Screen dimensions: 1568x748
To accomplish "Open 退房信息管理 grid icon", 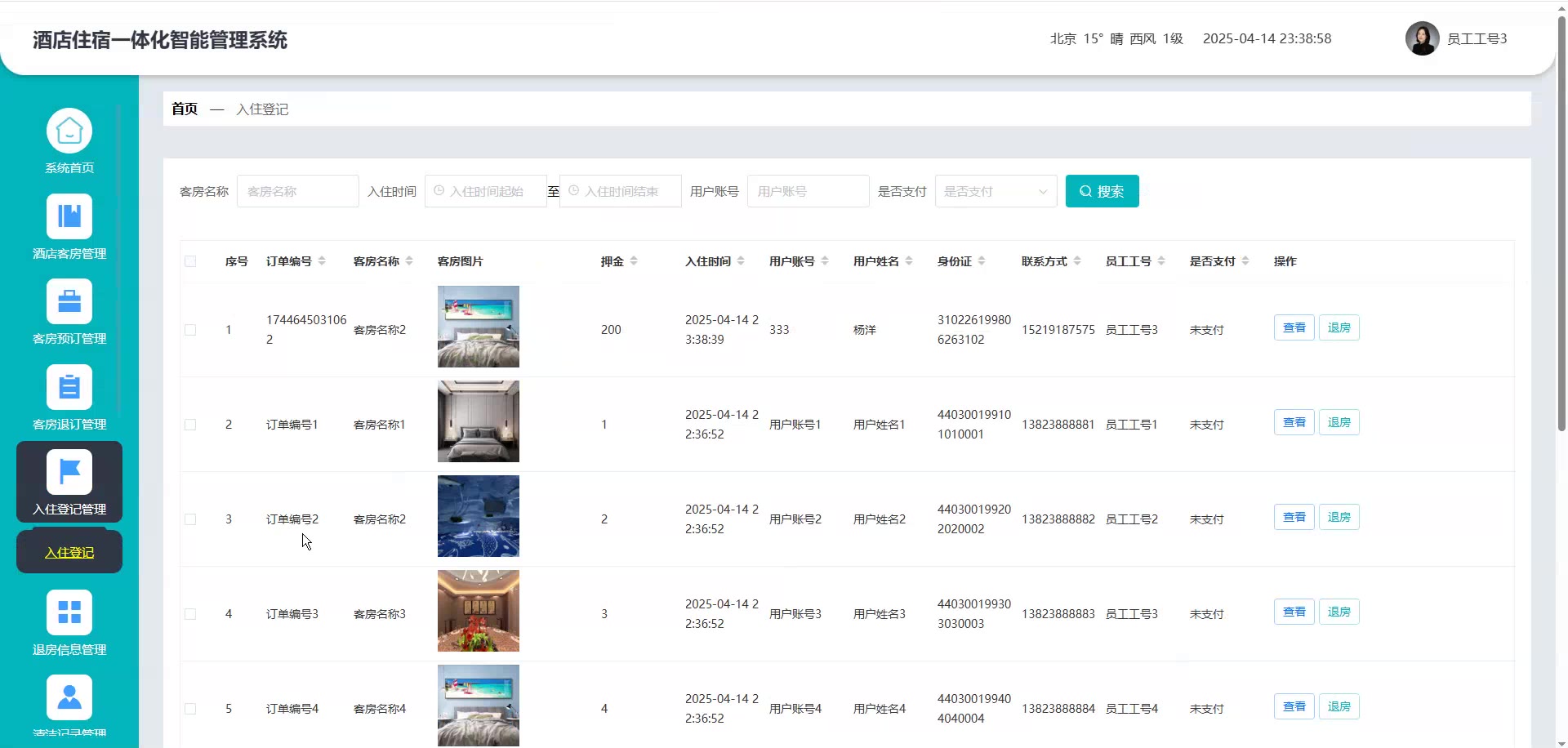I will coord(69,612).
